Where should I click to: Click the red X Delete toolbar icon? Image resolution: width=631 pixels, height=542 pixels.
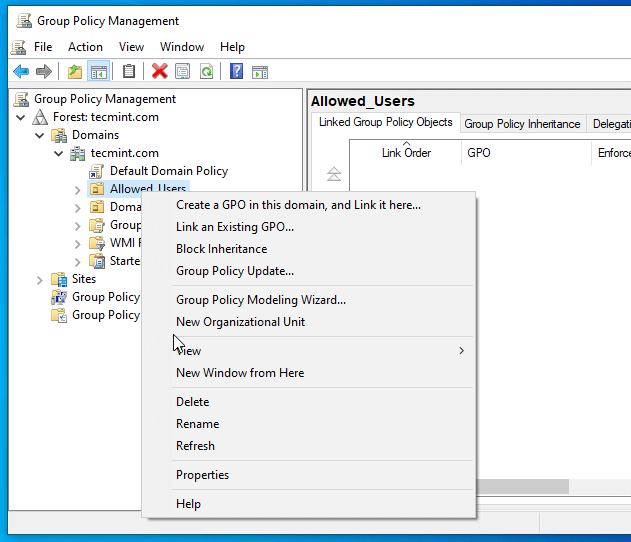[x=159, y=71]
